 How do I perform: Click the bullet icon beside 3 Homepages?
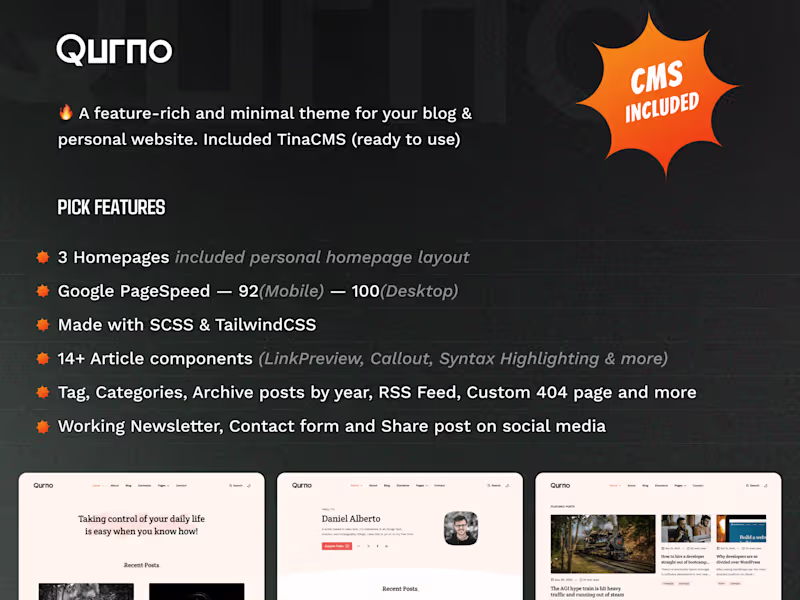pyautogui.click(x=43, y=257)
